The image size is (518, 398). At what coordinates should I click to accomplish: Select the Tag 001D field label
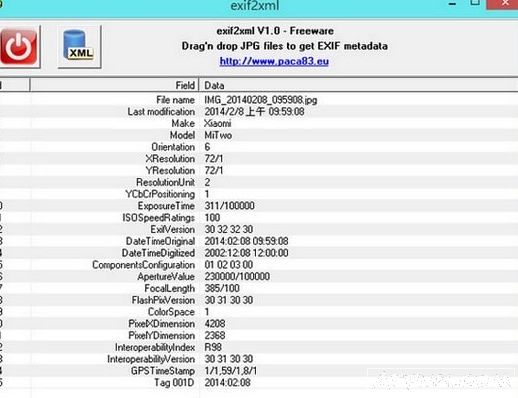tap(174, 383)
